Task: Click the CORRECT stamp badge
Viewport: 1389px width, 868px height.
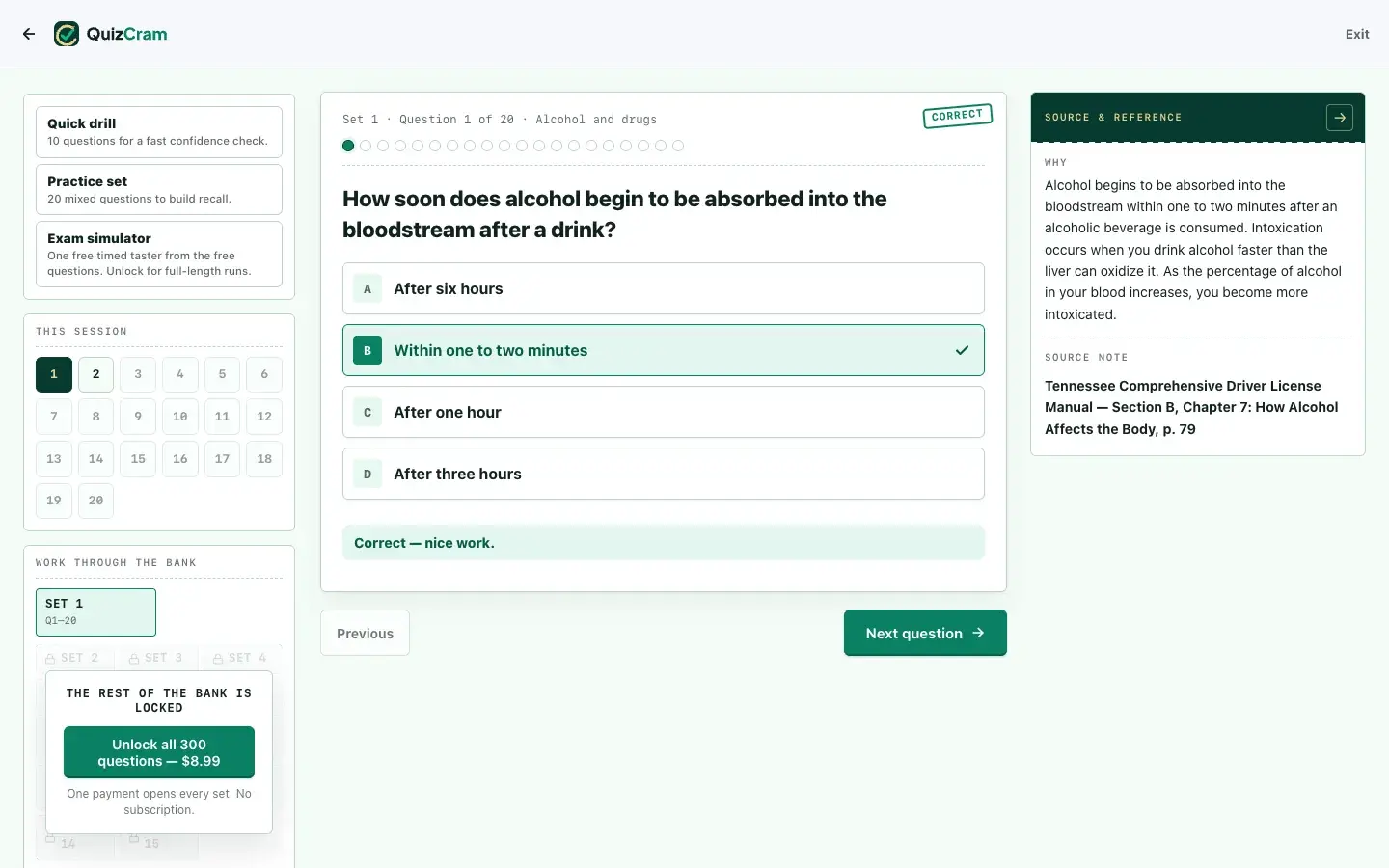Action: (x=957, y=116)
